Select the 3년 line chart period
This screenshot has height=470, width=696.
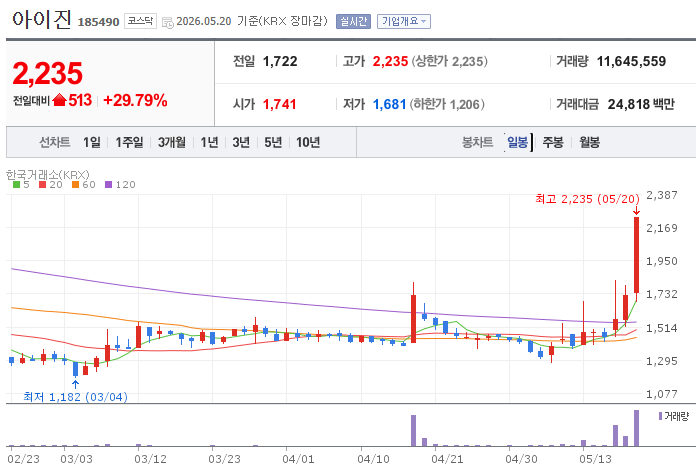coord(241,142)
